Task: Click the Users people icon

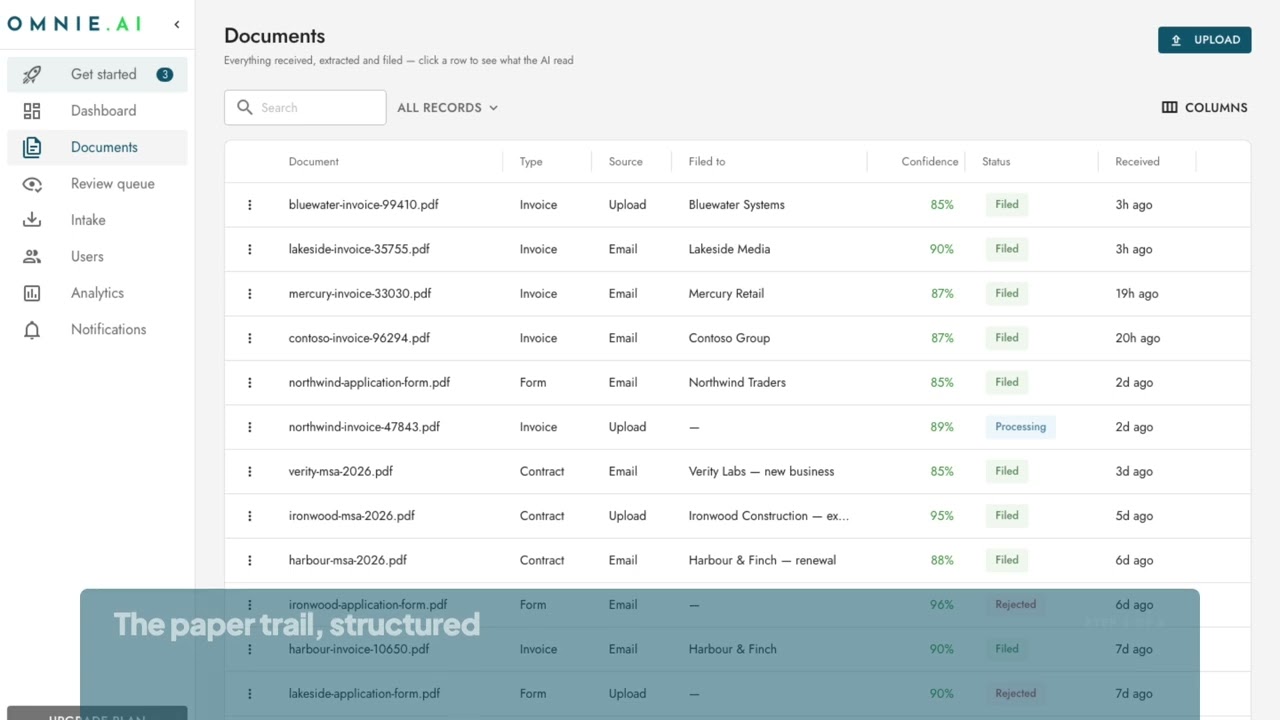Action: pos(32,257)
